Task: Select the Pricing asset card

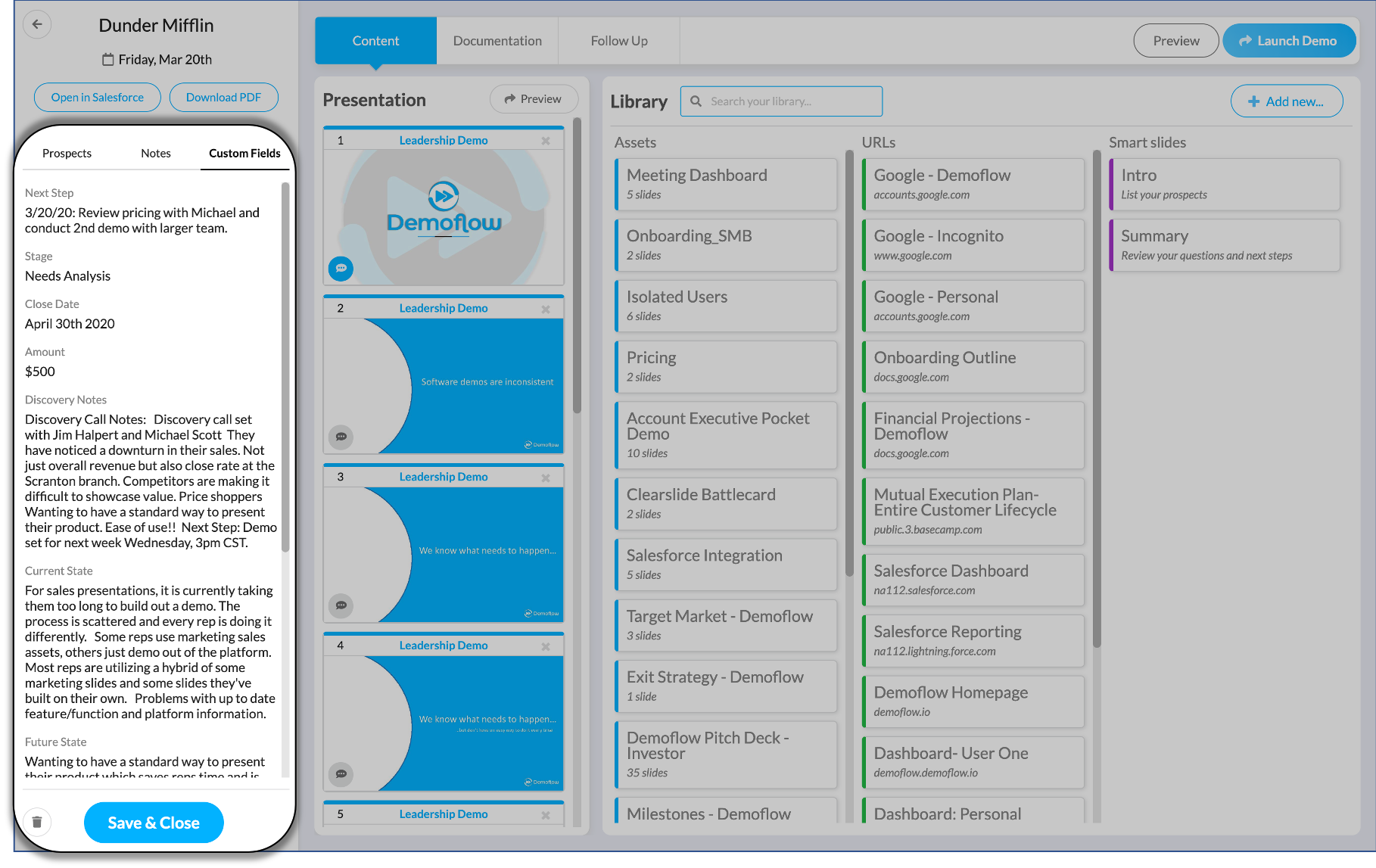Action: click(x=726, y=366)
